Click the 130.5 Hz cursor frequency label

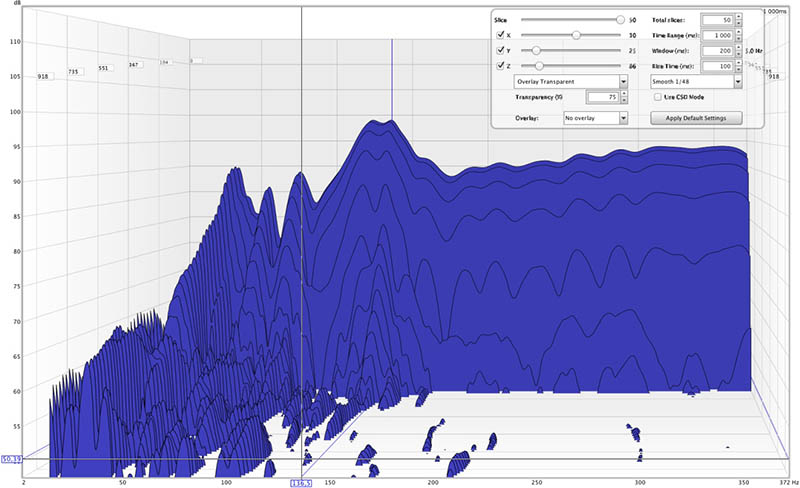[302, 482]
